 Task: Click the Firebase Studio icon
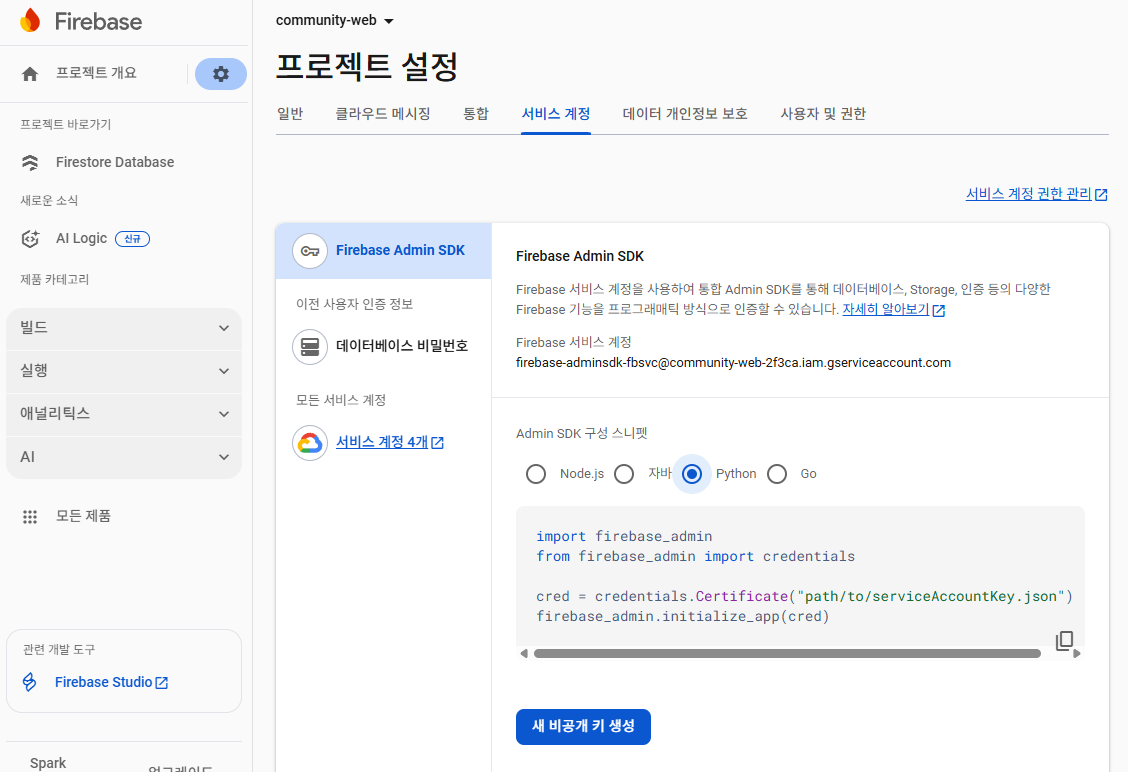click(29, 682)
